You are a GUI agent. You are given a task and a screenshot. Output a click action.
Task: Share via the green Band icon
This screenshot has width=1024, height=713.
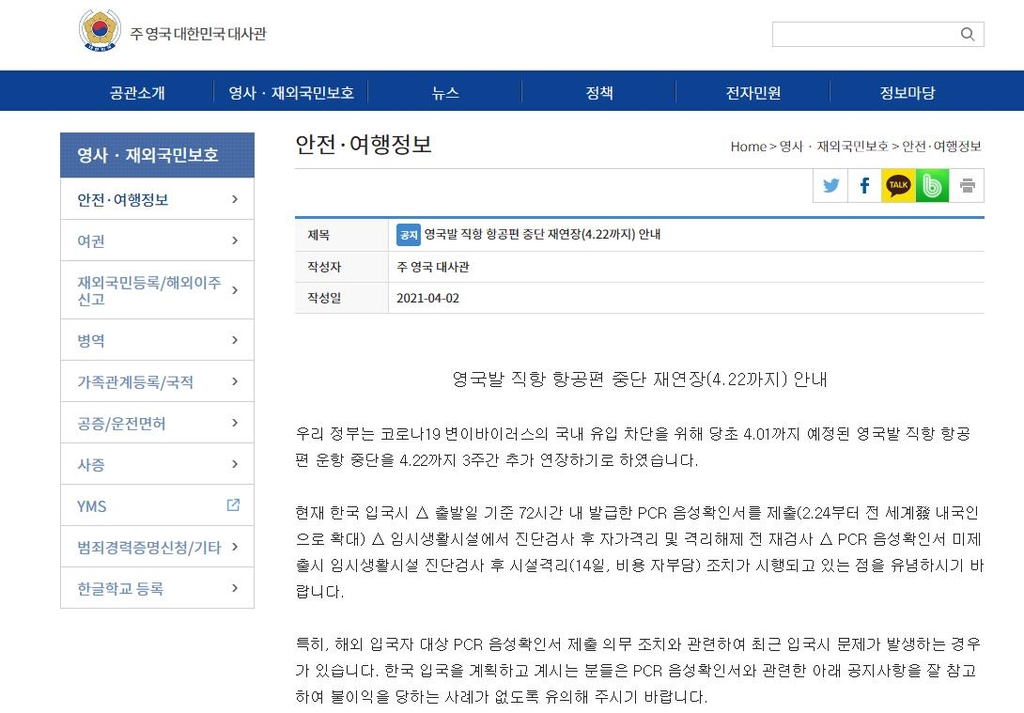coord(933,185)
